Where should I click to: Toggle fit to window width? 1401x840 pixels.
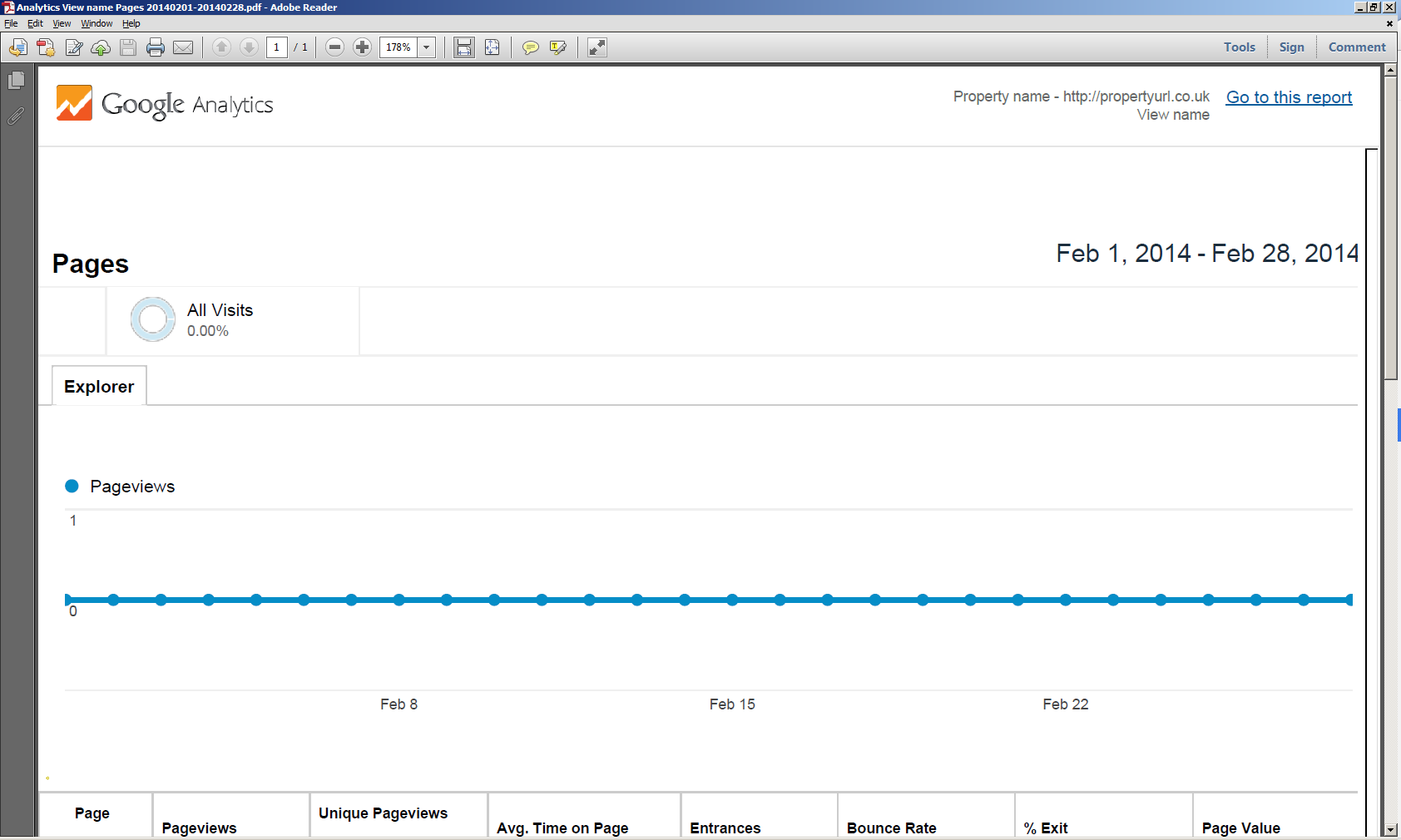click(464, 47)
